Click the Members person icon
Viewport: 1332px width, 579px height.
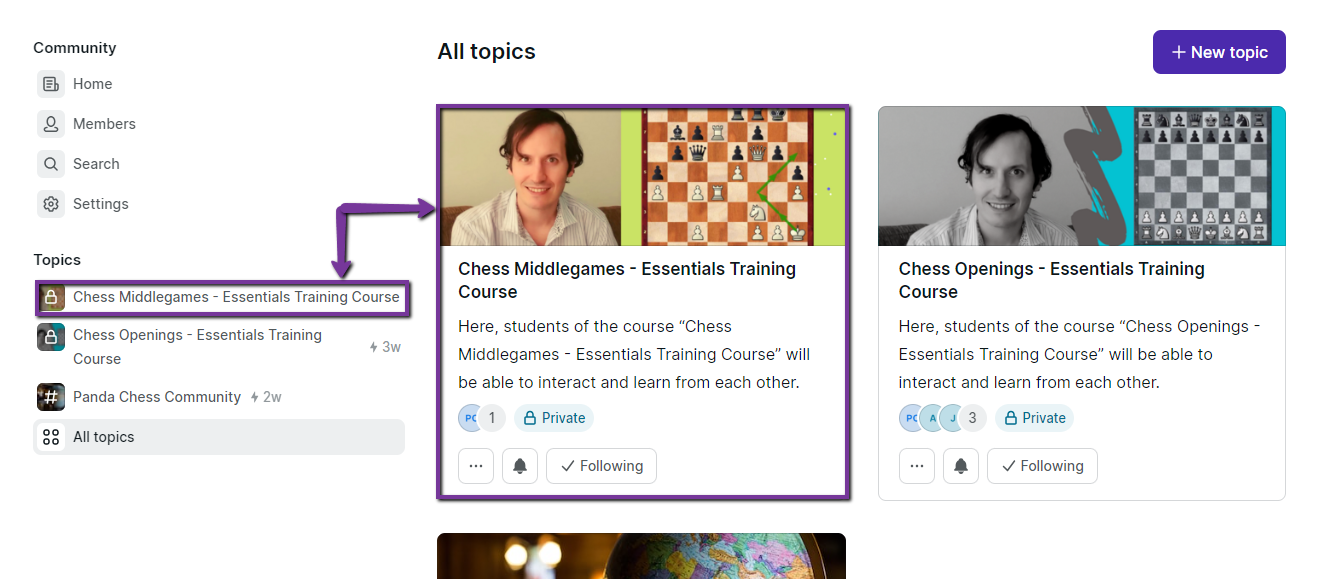tap(51, 124)
